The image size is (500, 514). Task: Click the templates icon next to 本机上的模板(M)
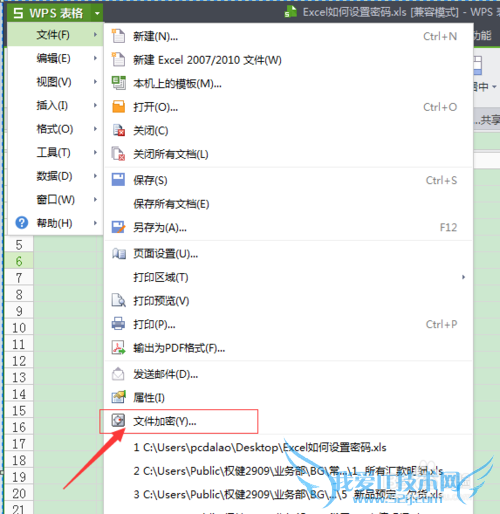tap(118, 83)
